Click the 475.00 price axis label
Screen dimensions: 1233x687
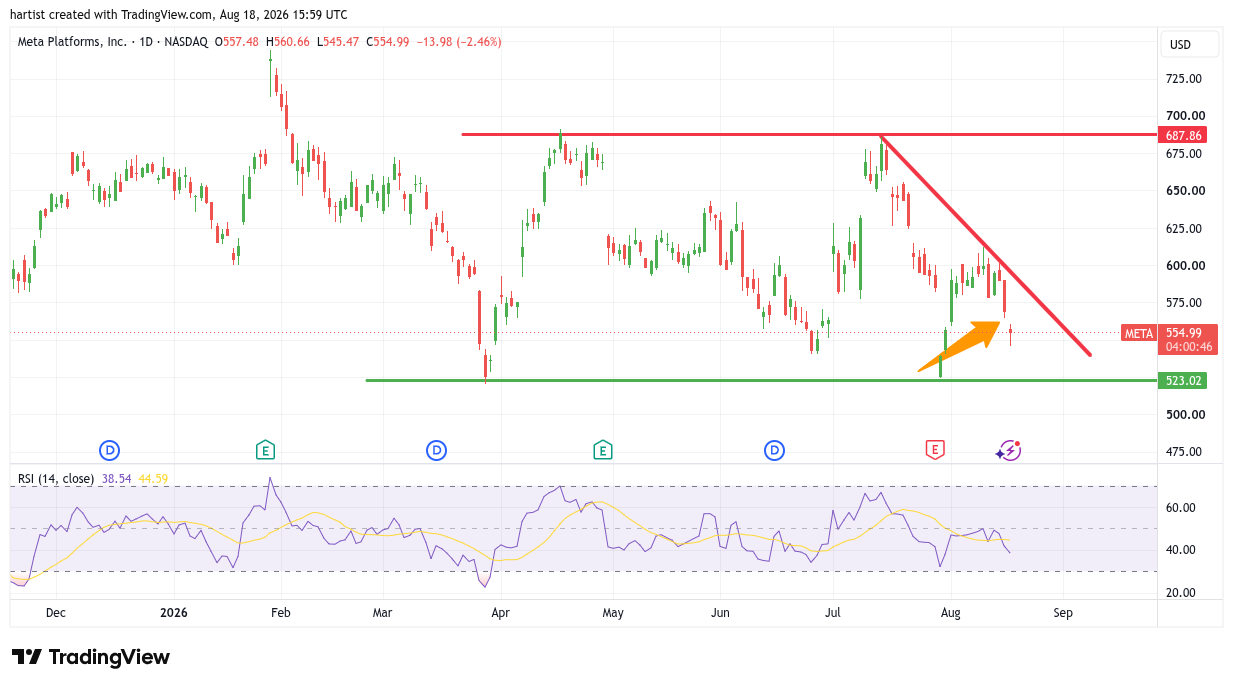click(1186, 452)
